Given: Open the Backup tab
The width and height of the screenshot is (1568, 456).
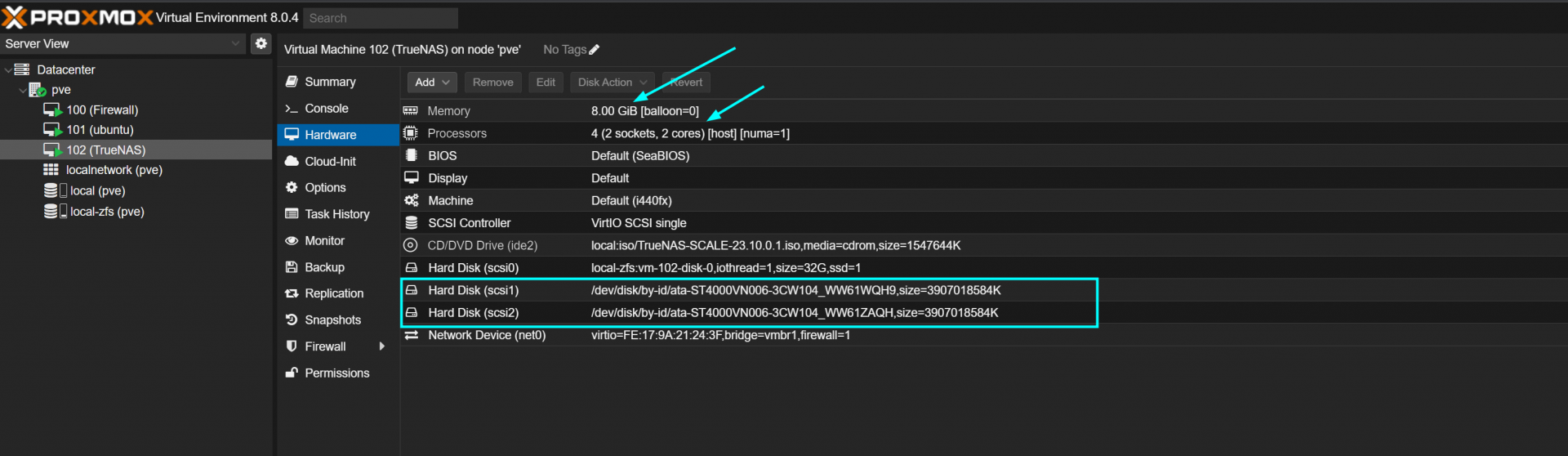Looking at the screenshot, I should pos(338,267).
